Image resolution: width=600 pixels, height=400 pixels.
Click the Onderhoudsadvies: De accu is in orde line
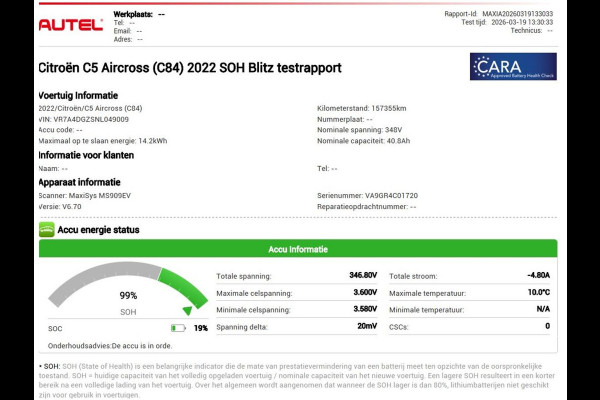click(110, 346)
